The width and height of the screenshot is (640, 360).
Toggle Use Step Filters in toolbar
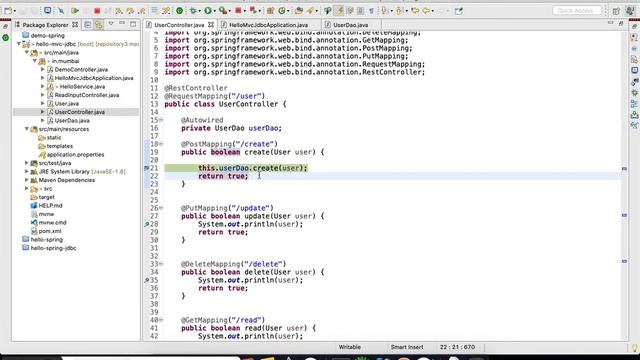pyautogui.click(x=166, y=11)
